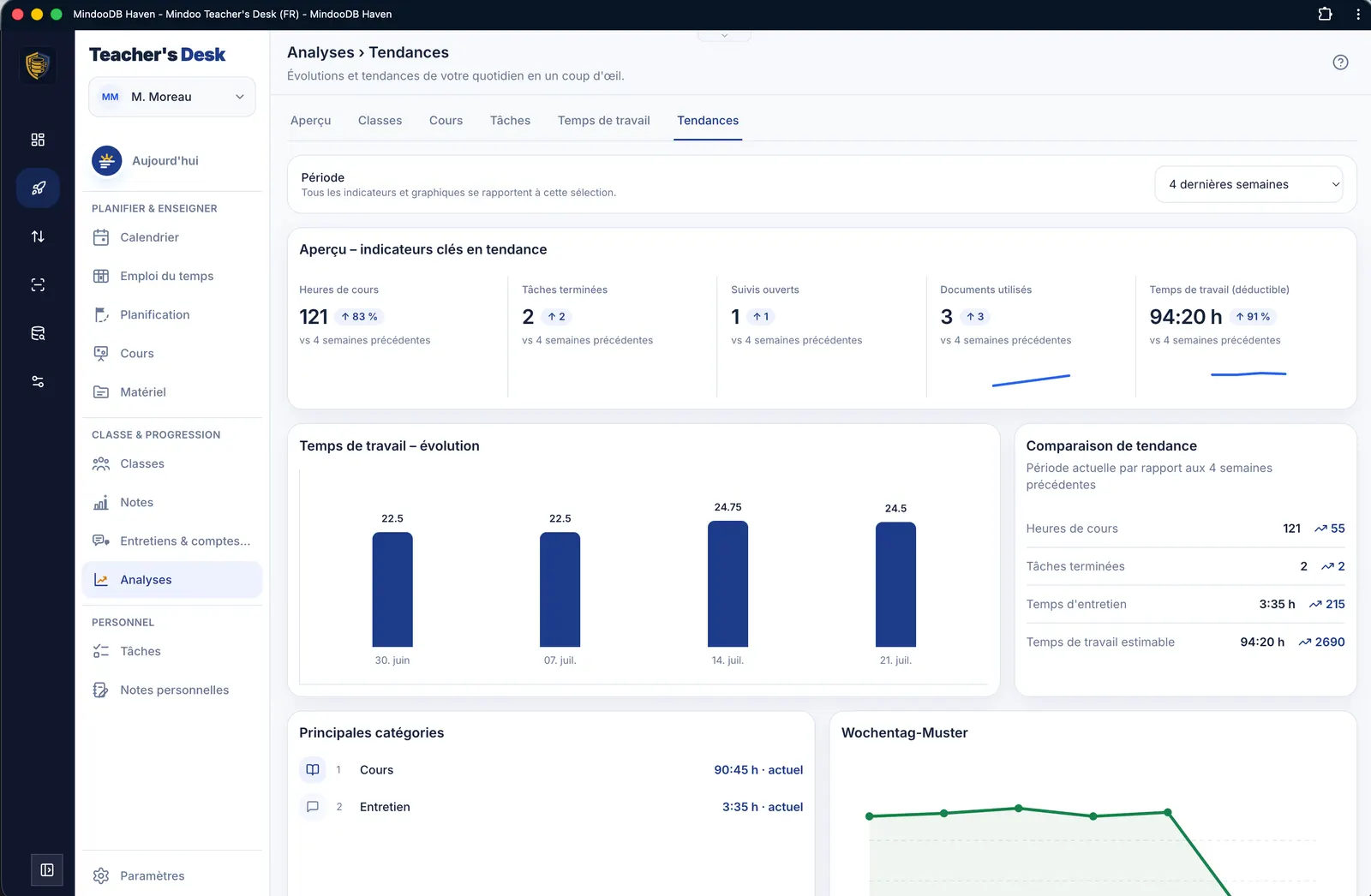Click the Aujourd'hui sun icon
Screen dimensions: 1371x896
(x=107, y=160)
